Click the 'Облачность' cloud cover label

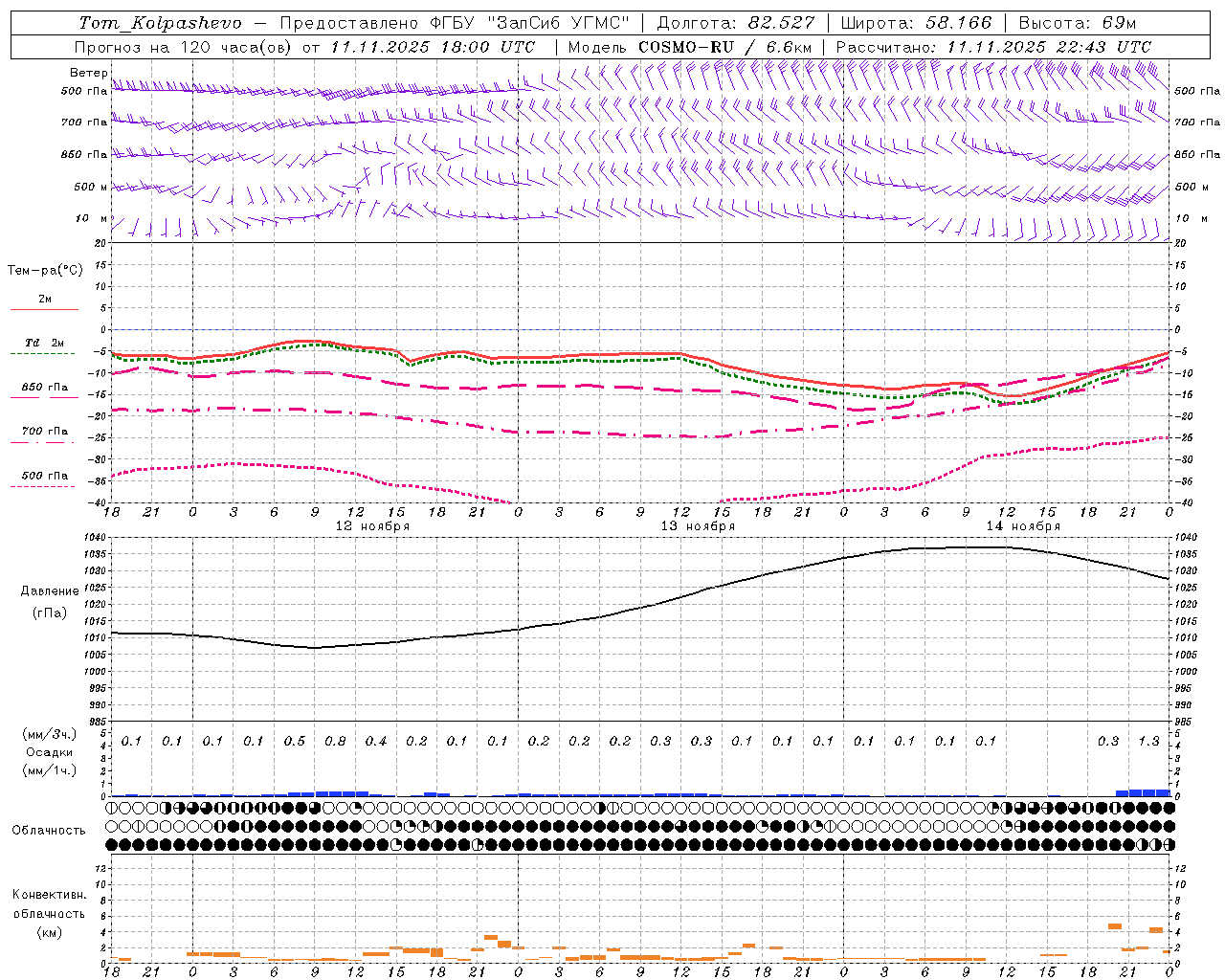[49, 831]
